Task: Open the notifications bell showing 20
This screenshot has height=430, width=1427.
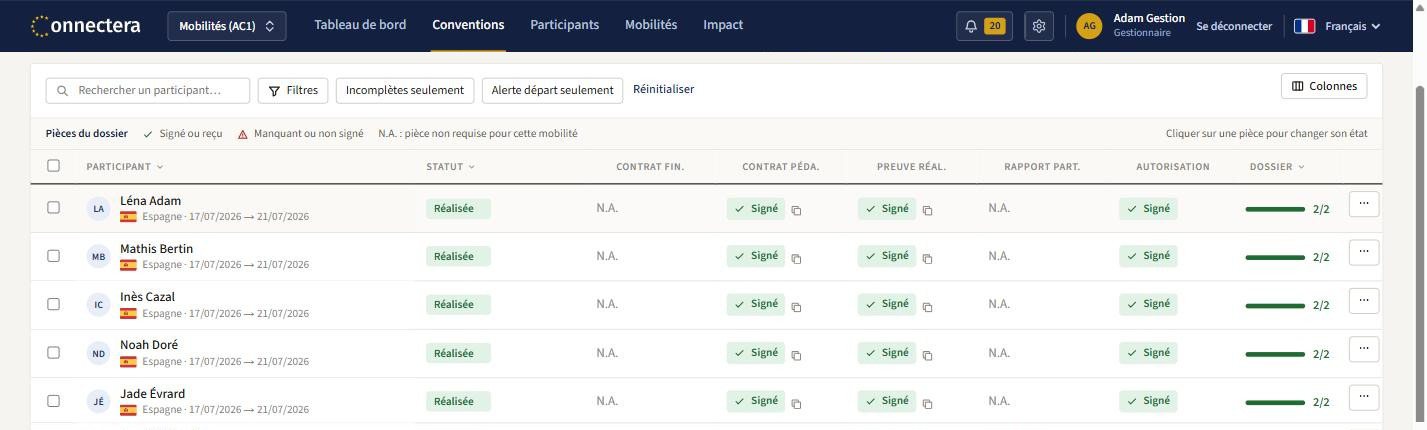Action: 984,26
